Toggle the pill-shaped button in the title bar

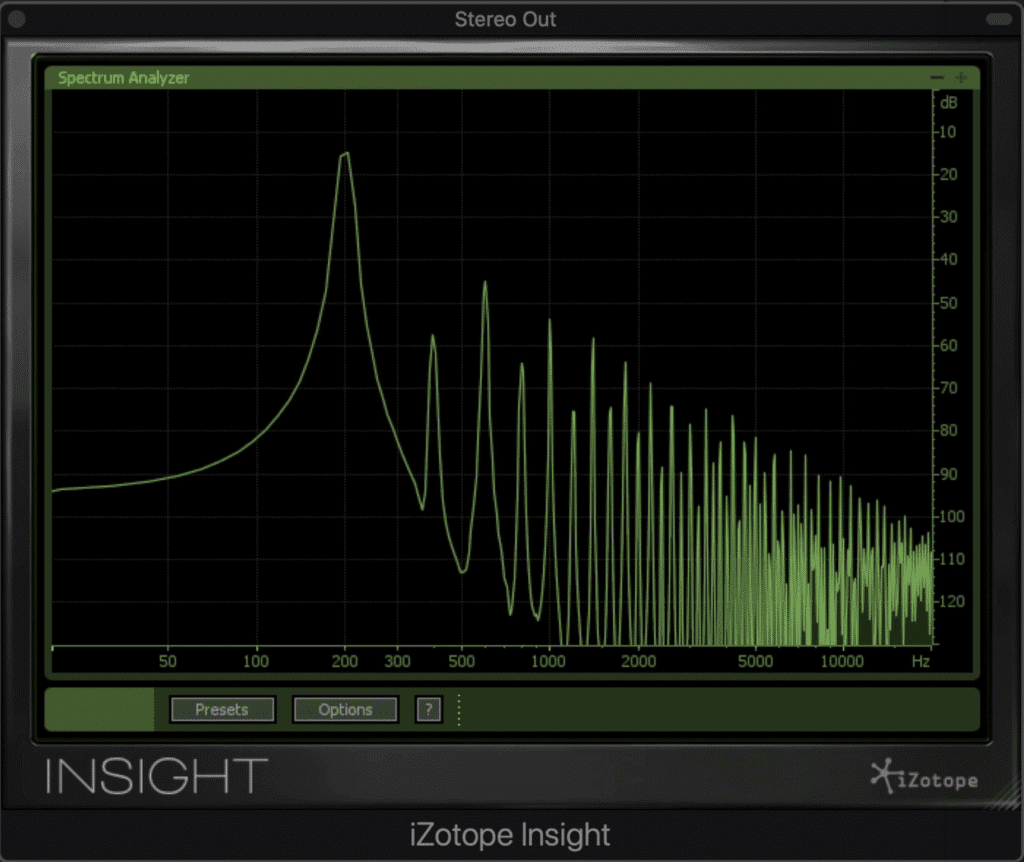999,19
